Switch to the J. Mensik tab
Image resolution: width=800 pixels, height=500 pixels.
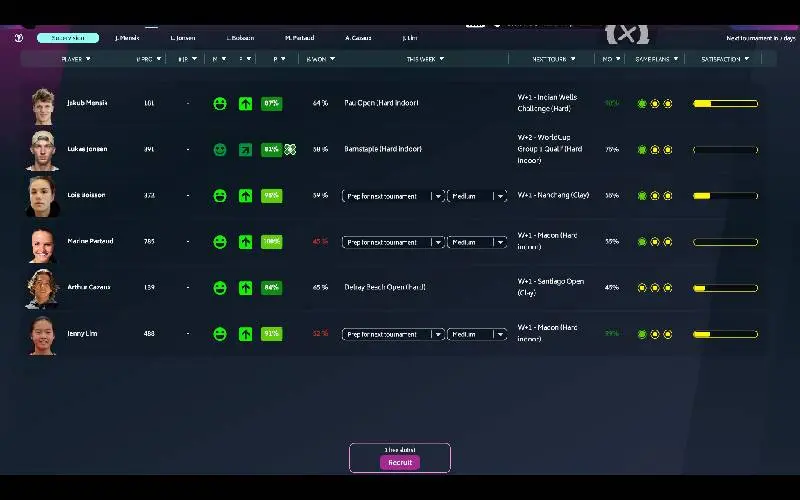point(128,38)
